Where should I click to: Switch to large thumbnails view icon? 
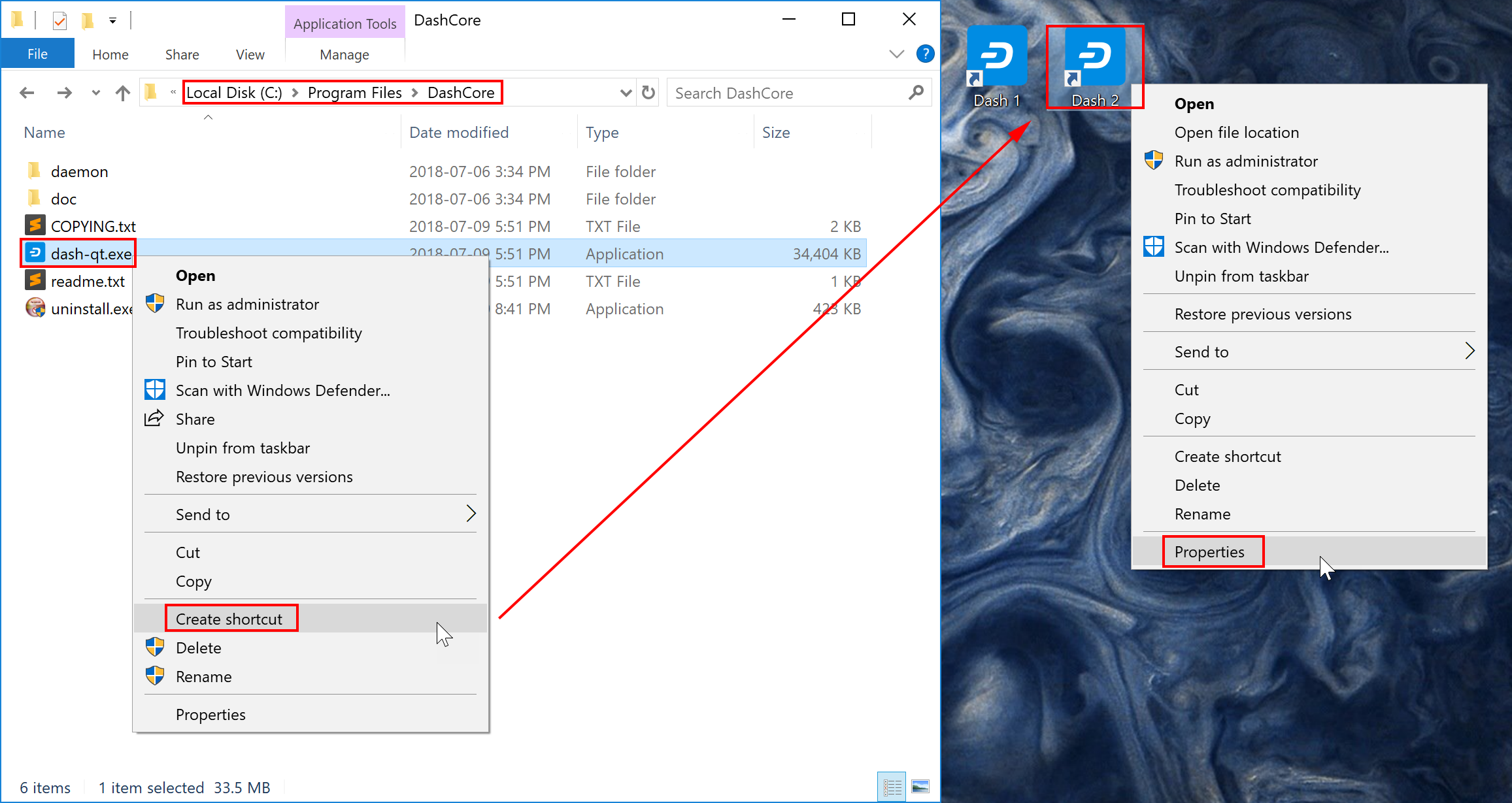920,787
